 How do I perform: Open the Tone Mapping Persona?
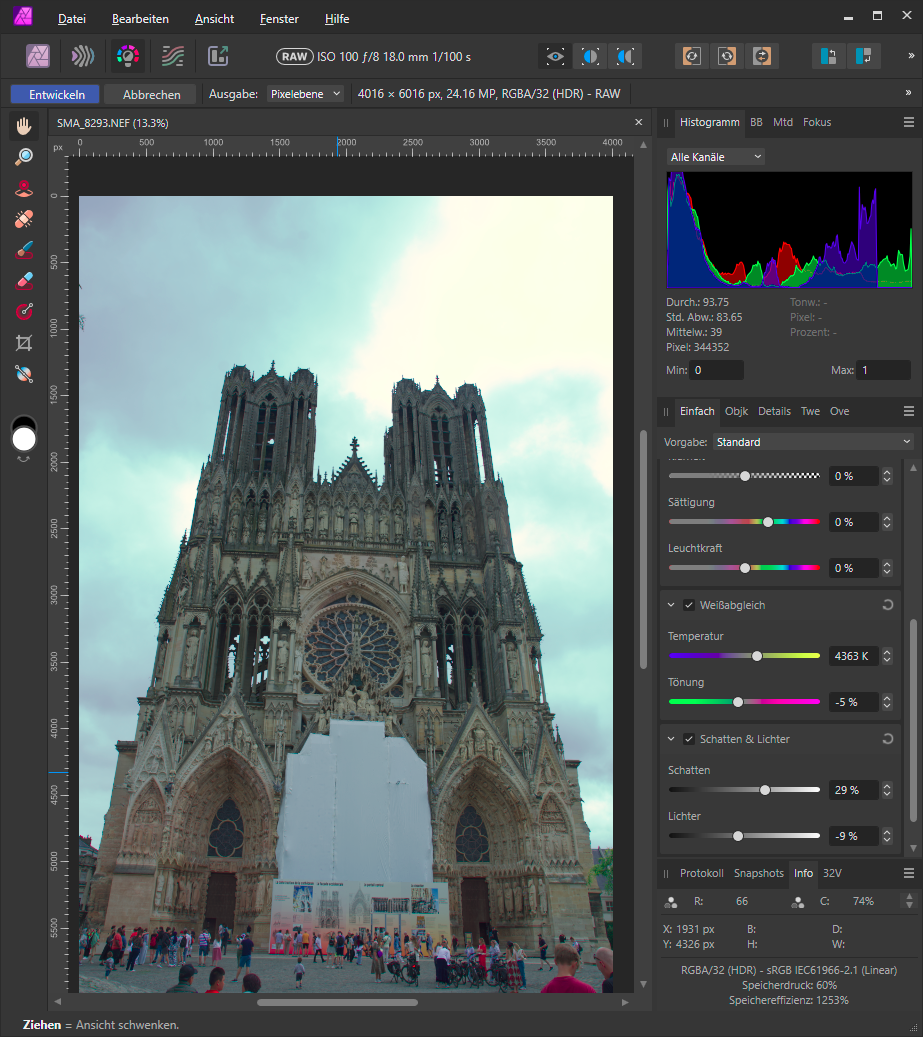[x=173, y=56]
